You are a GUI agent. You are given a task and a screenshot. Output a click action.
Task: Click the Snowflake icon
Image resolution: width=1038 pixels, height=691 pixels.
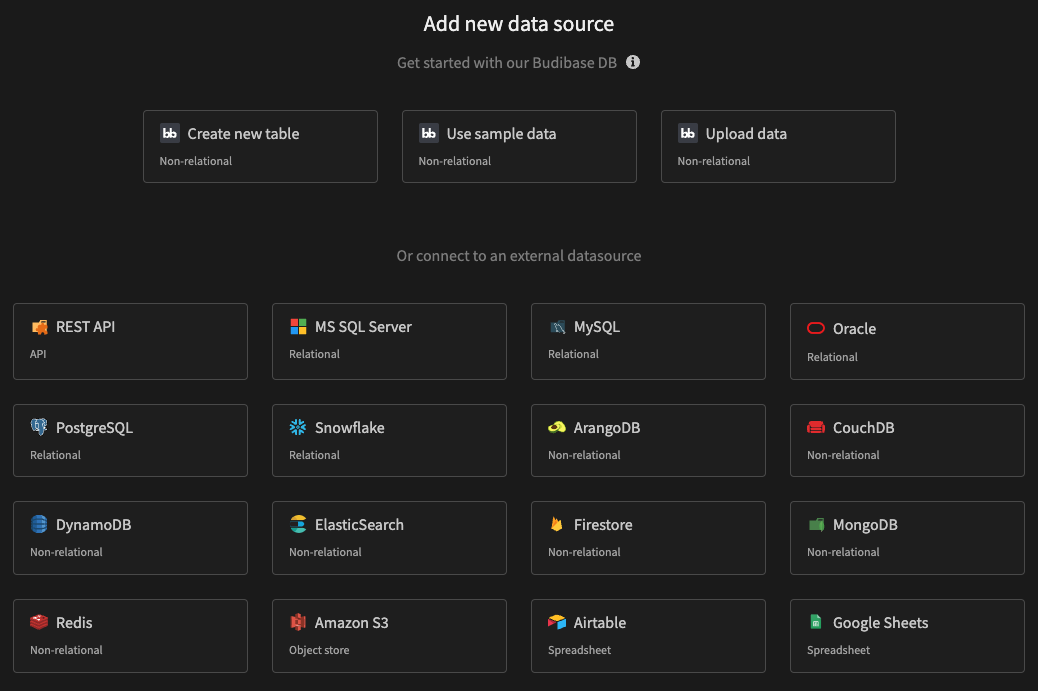point(298,427)
